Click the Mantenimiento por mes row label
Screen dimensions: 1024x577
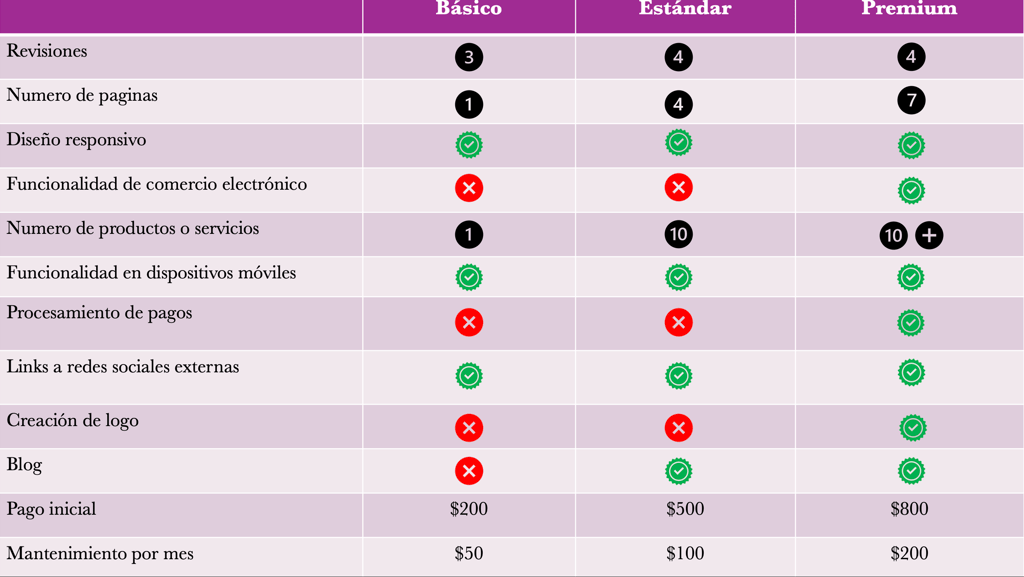[100, 554]
